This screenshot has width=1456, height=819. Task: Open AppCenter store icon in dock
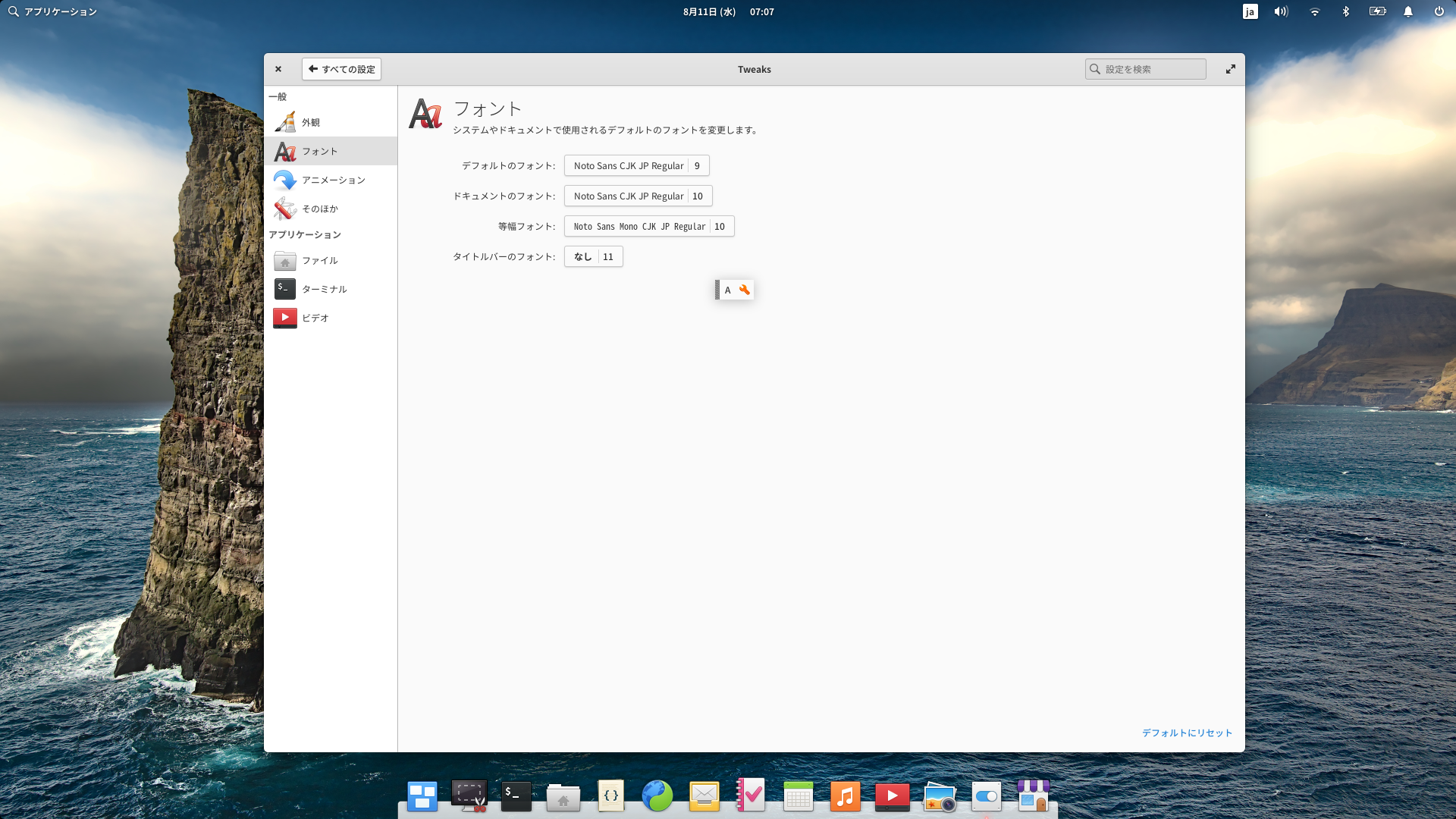pos(1033,796)
